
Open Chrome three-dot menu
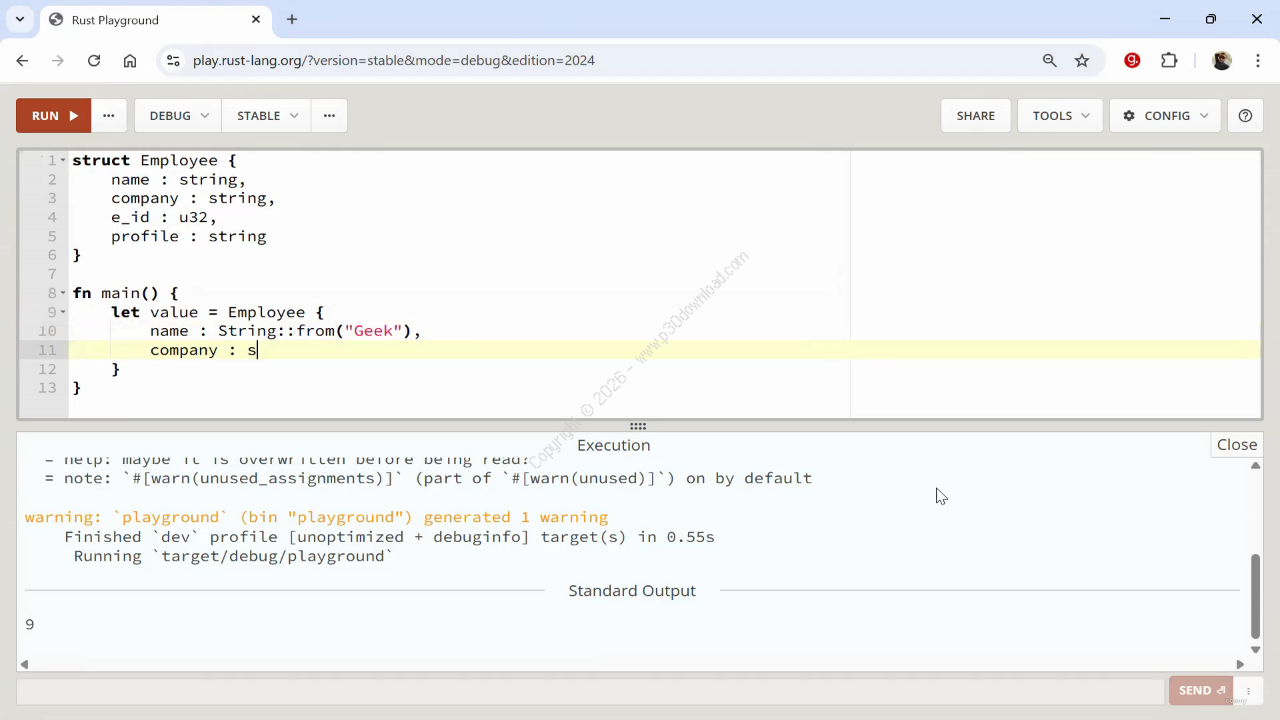[1257, 60]
